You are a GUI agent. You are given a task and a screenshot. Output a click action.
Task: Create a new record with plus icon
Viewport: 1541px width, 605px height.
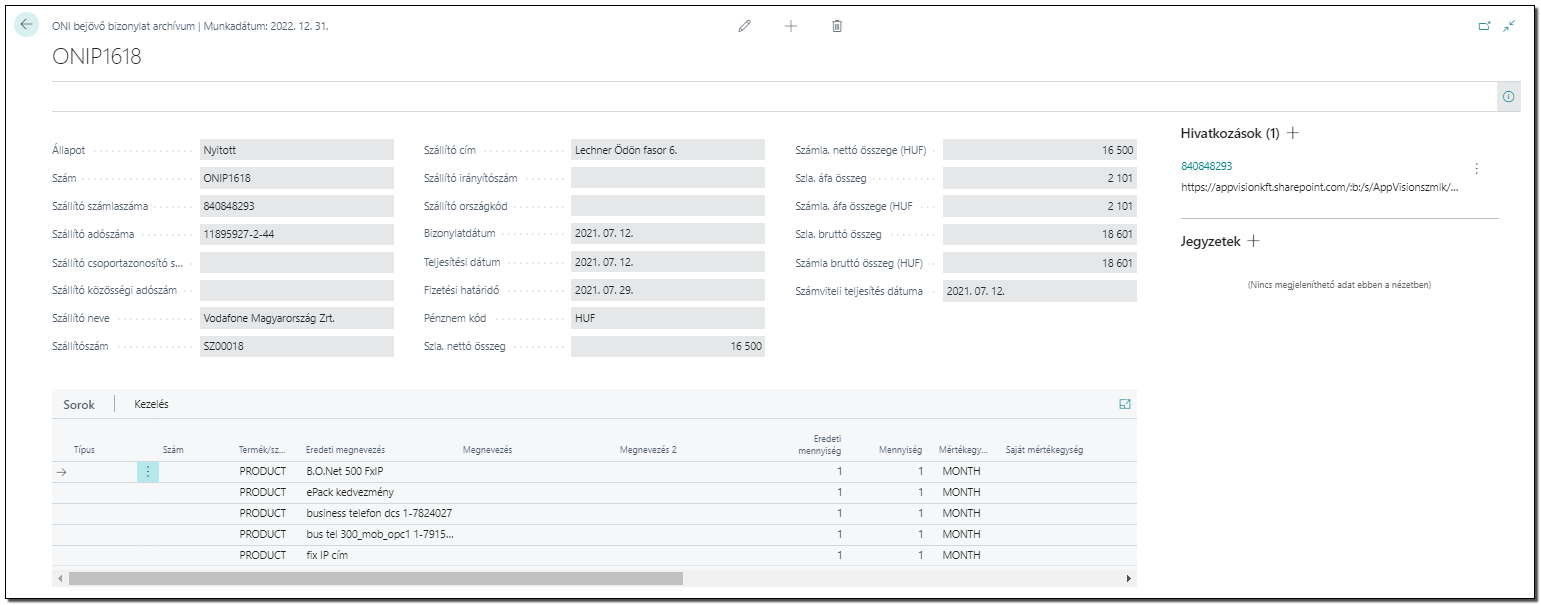(791, 26)
